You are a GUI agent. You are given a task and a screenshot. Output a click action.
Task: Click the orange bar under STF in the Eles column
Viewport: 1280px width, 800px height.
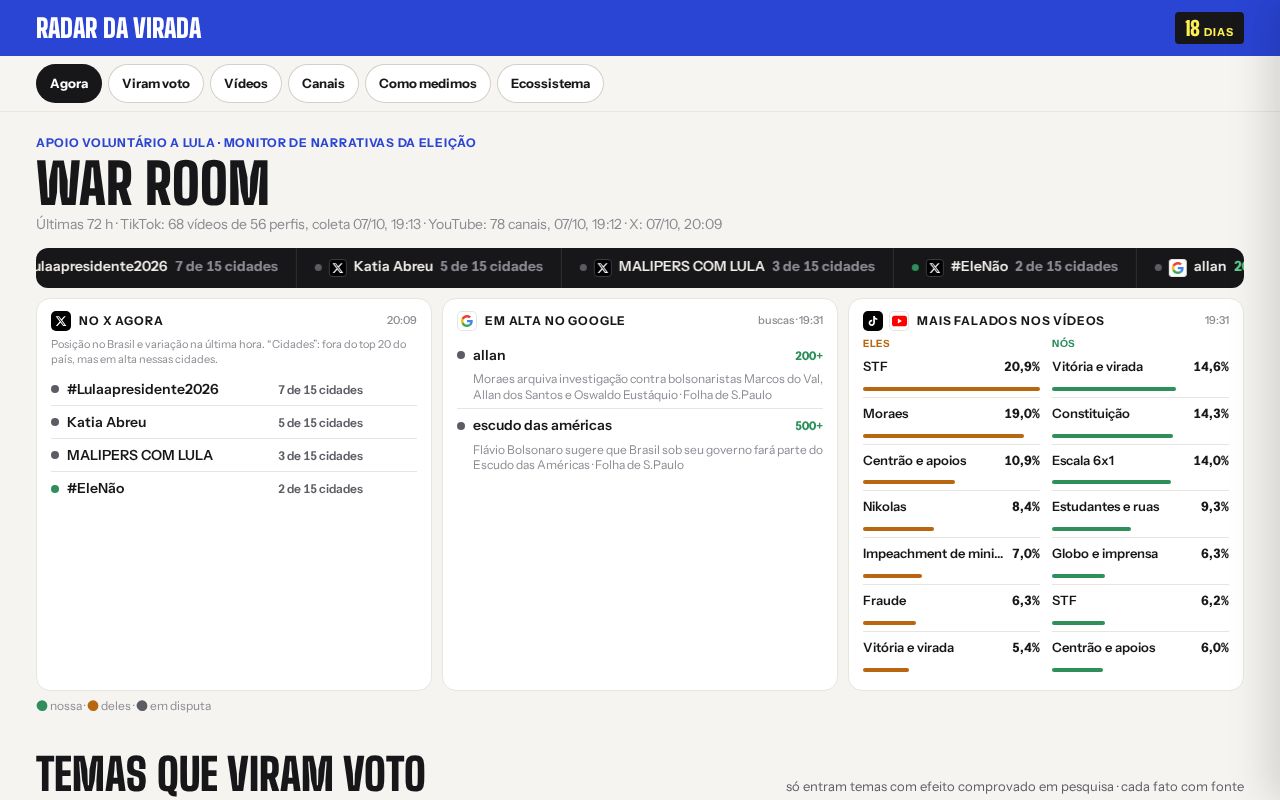951,389
